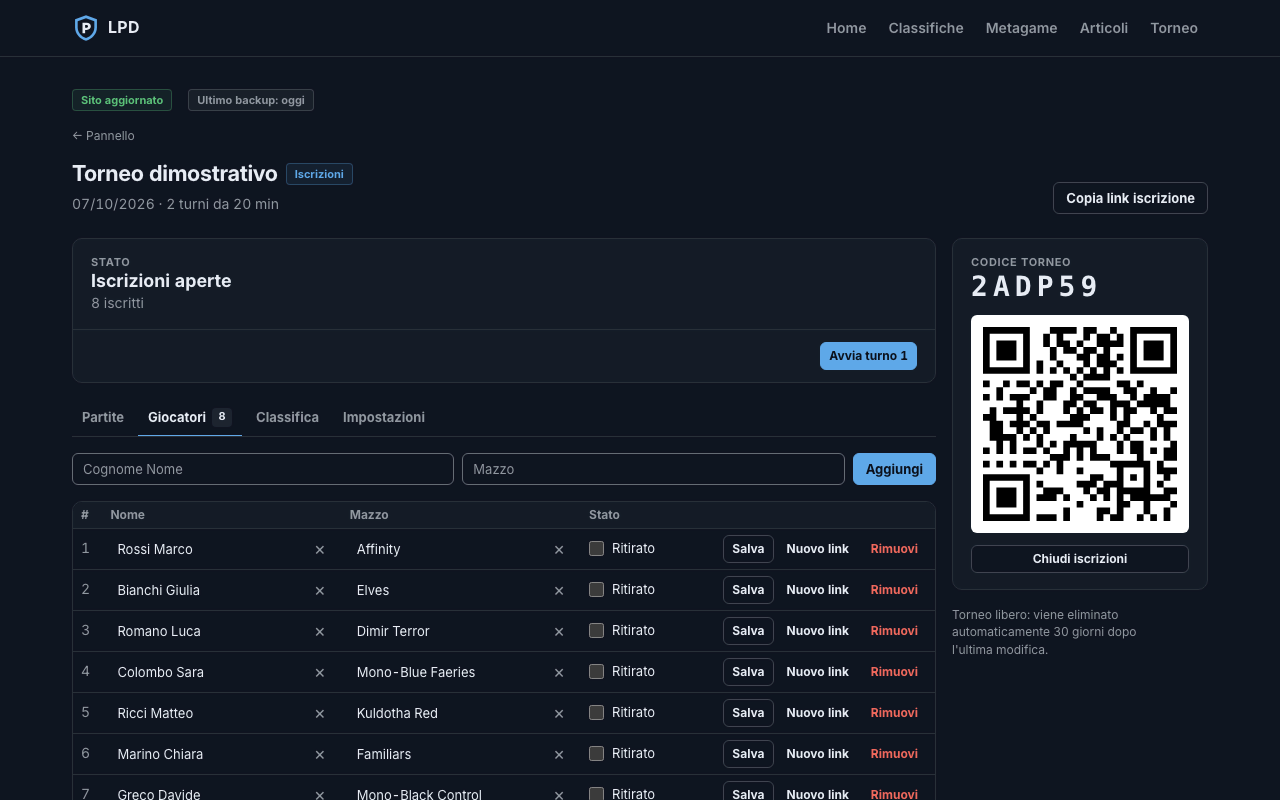Screen dimensions: 1280x800
Task: Mark Rossi Marco as Ritirato
Action: [x=597, y=548]
